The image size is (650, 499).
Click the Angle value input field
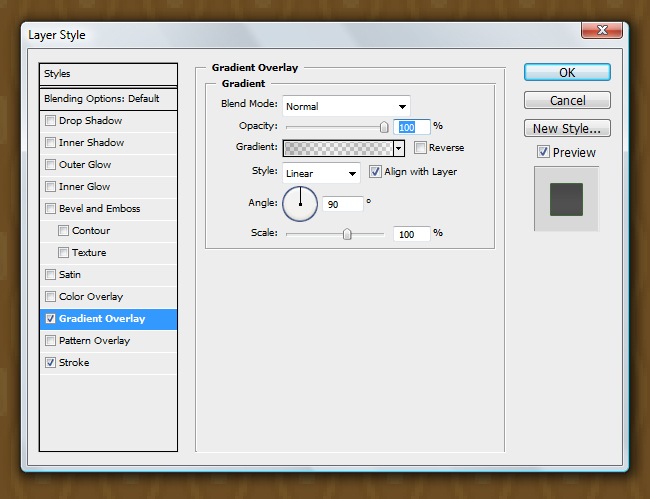(x=342, y=203)
